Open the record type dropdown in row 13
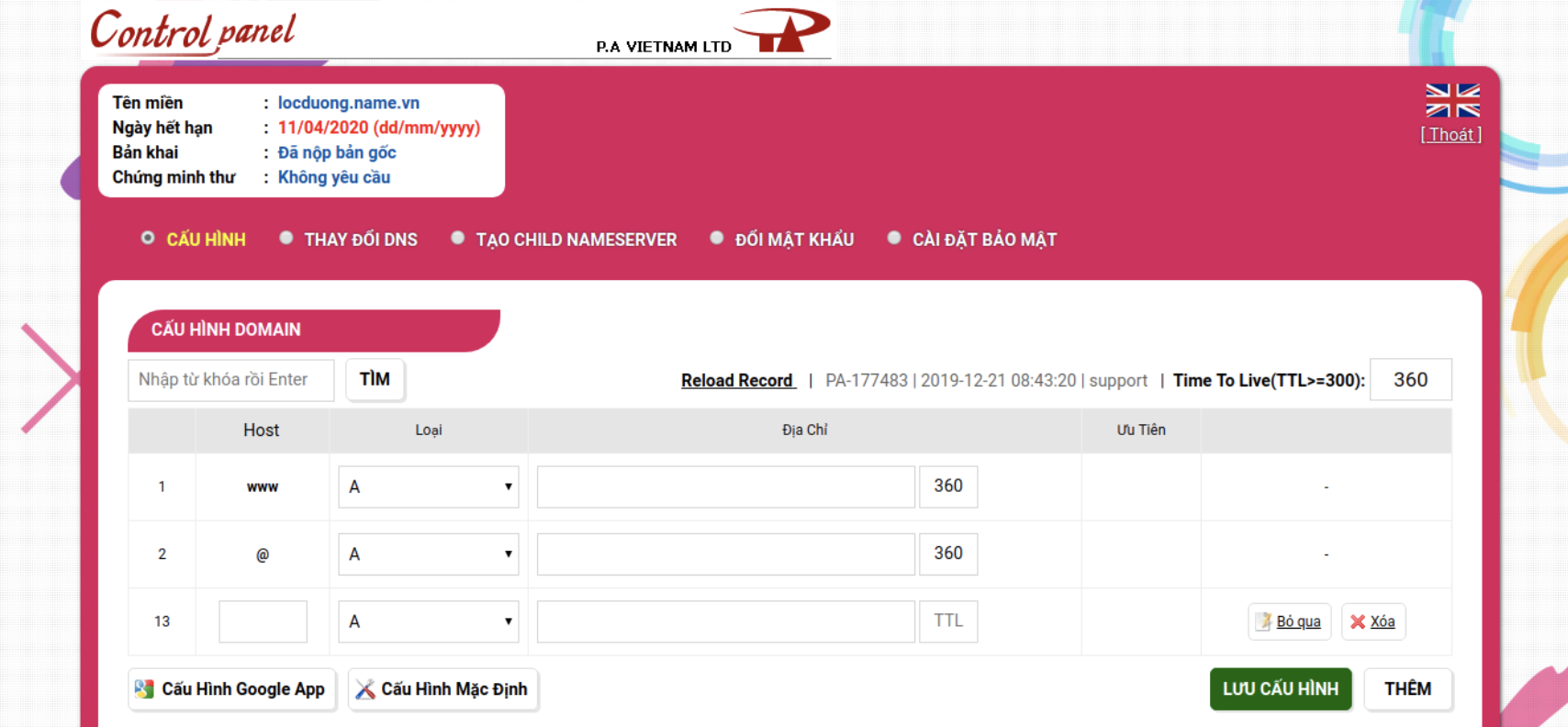The height and width of the screenshot is (727, 1568). coord(429,621)
